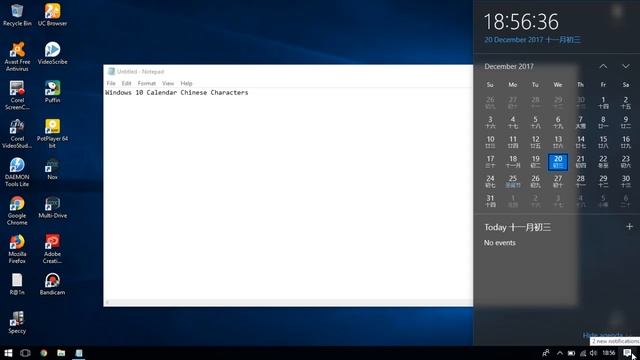Screen dimensions: 640x360
Task: Select December 20 in the calendar
Action: point(558,162)
